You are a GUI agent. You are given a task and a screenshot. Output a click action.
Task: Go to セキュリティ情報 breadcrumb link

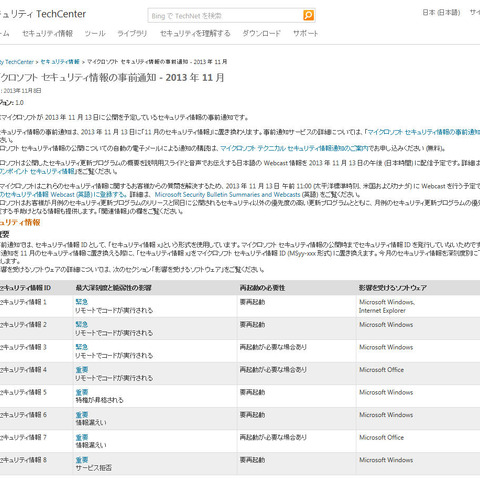60,62
